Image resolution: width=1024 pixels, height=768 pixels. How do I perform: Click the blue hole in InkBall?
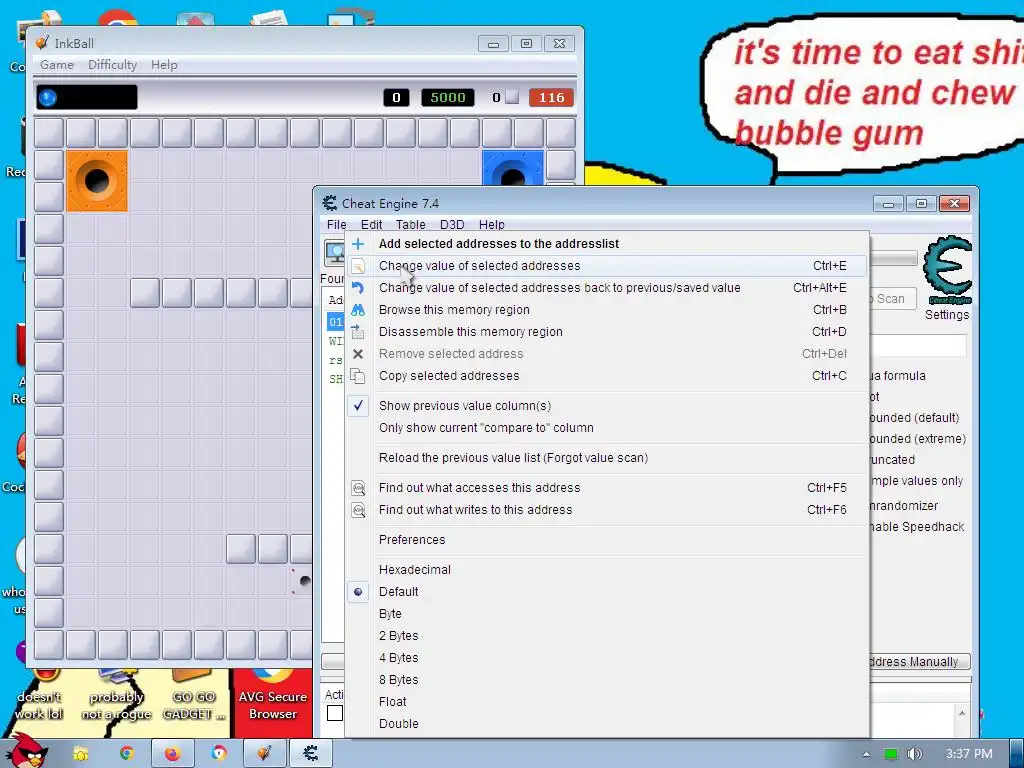pos(513,169)
